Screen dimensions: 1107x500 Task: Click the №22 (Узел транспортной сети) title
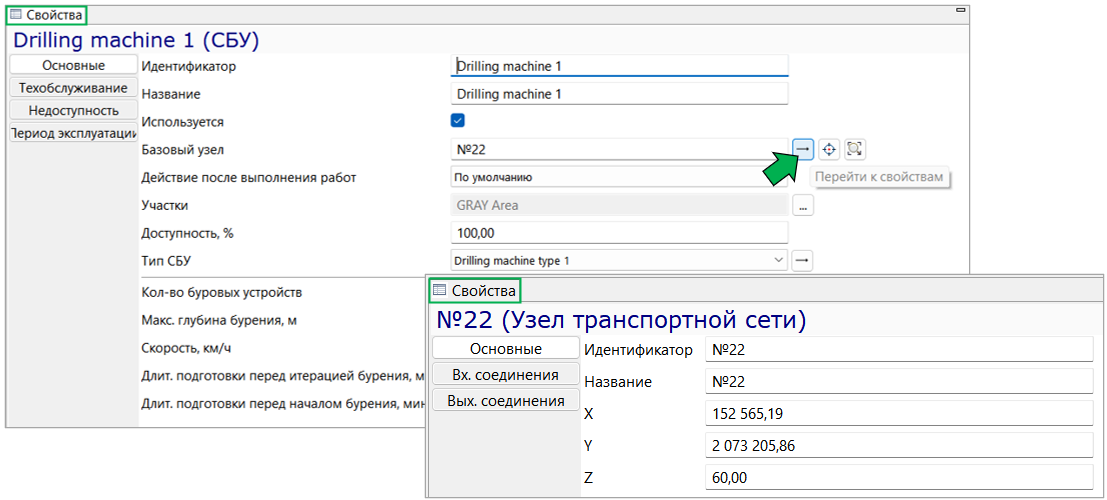pyautogui.click(x=621, y=320)
